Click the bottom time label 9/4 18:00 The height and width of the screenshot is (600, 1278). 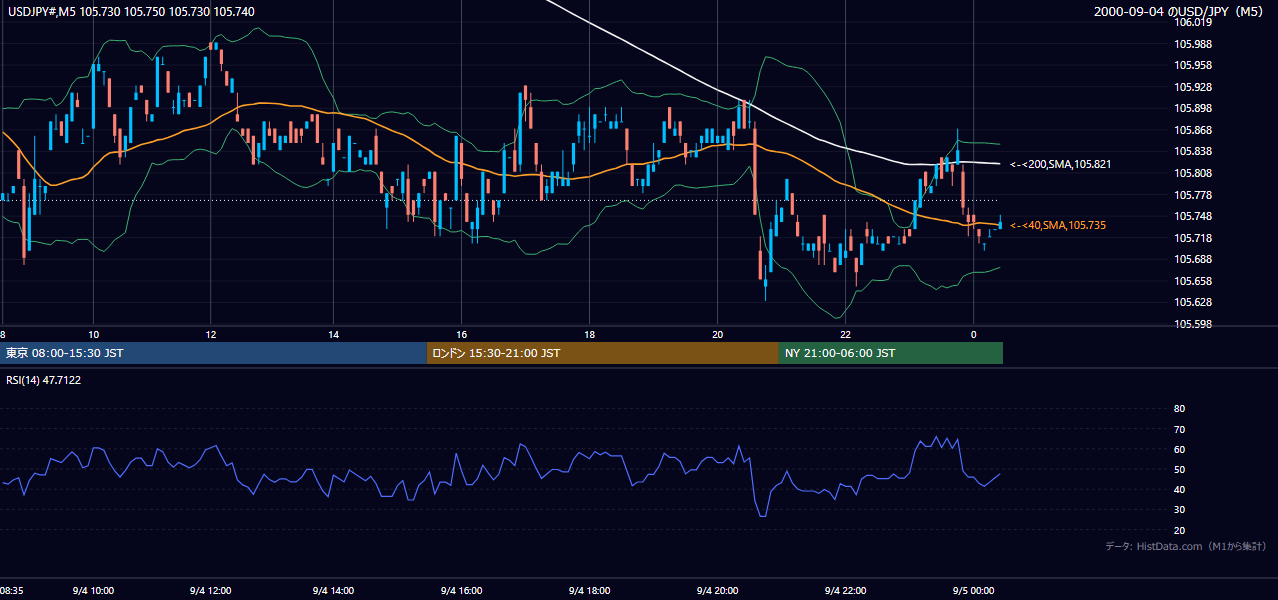pyautogui.click(x=588, y=590)
